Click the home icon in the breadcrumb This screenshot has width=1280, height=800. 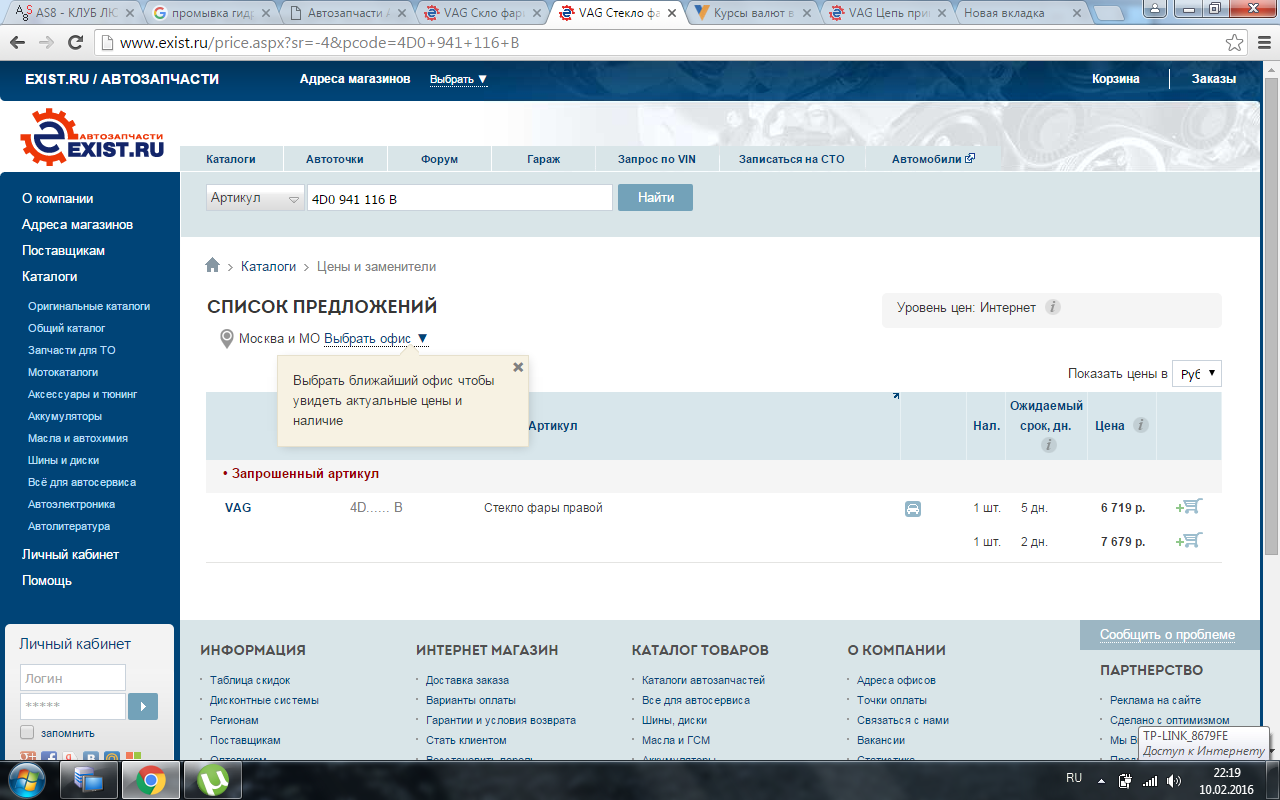212,266
